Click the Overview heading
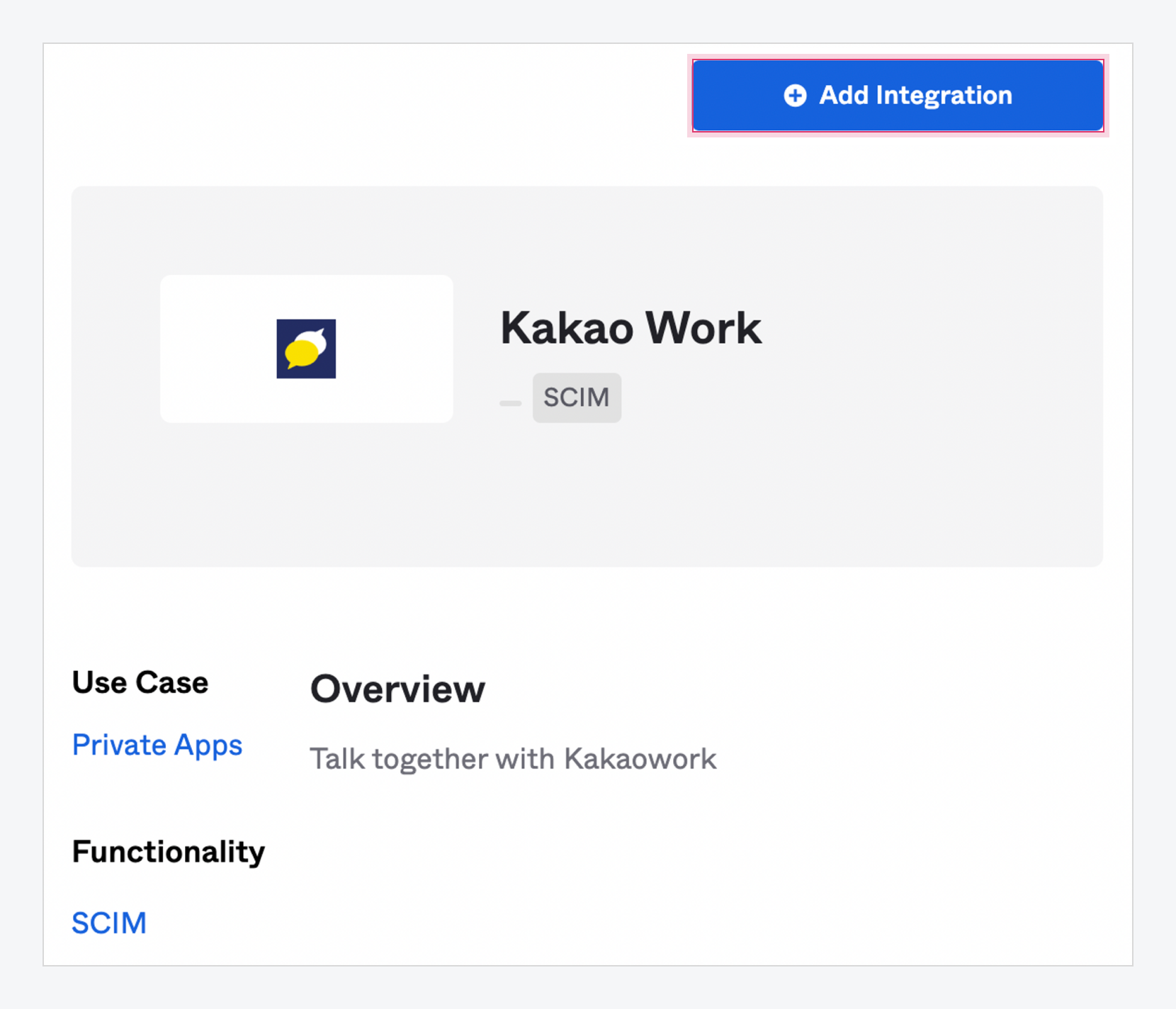The width and height of the screenshot is (1176, 1009). click(x=397, y=689)
